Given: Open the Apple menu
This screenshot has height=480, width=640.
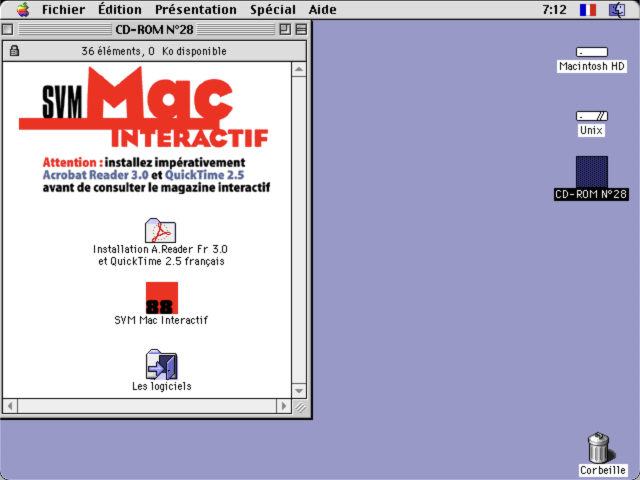Looking at the screenshot, I should click(23, 9).
